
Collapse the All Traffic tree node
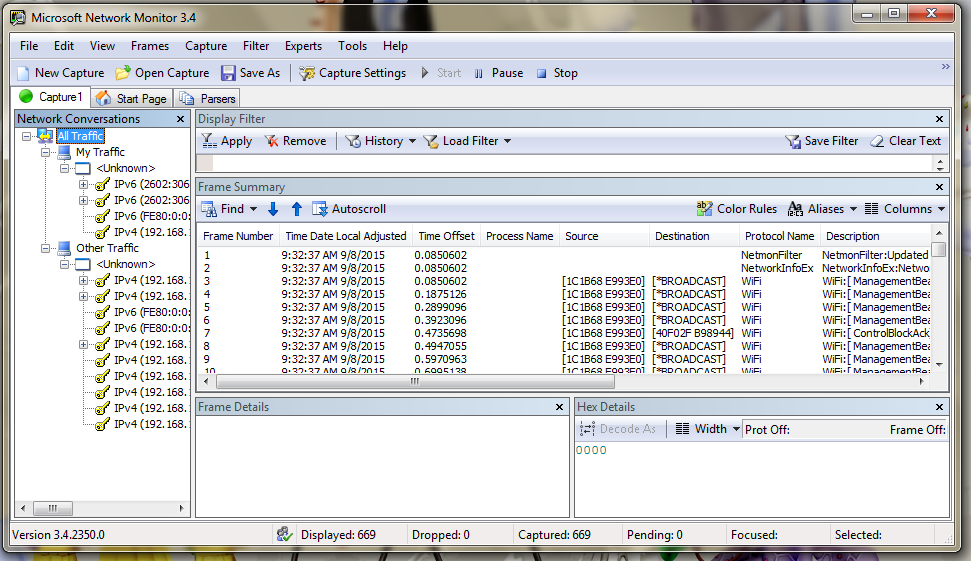click(26, 136)
